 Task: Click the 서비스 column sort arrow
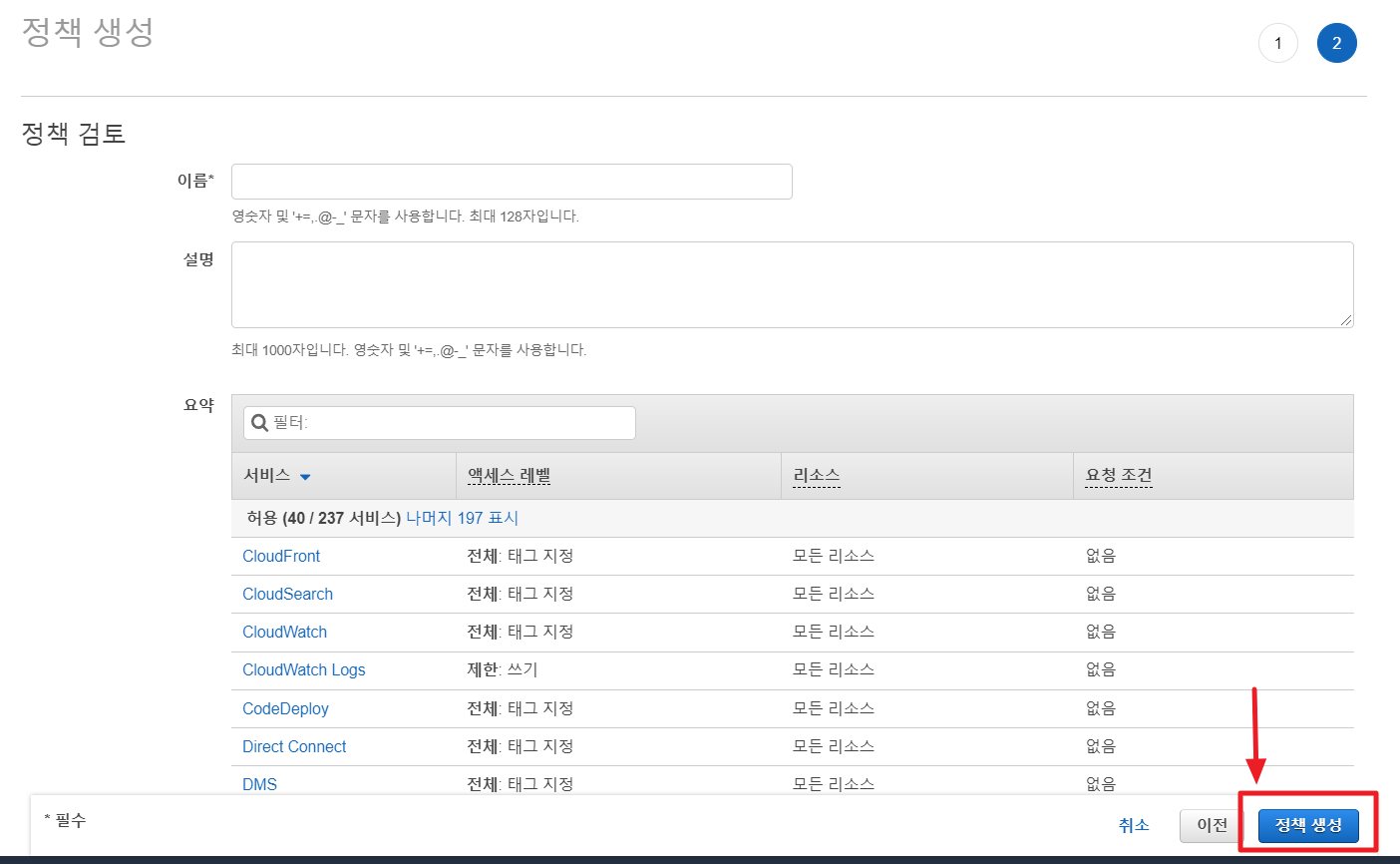coord(305,477)
